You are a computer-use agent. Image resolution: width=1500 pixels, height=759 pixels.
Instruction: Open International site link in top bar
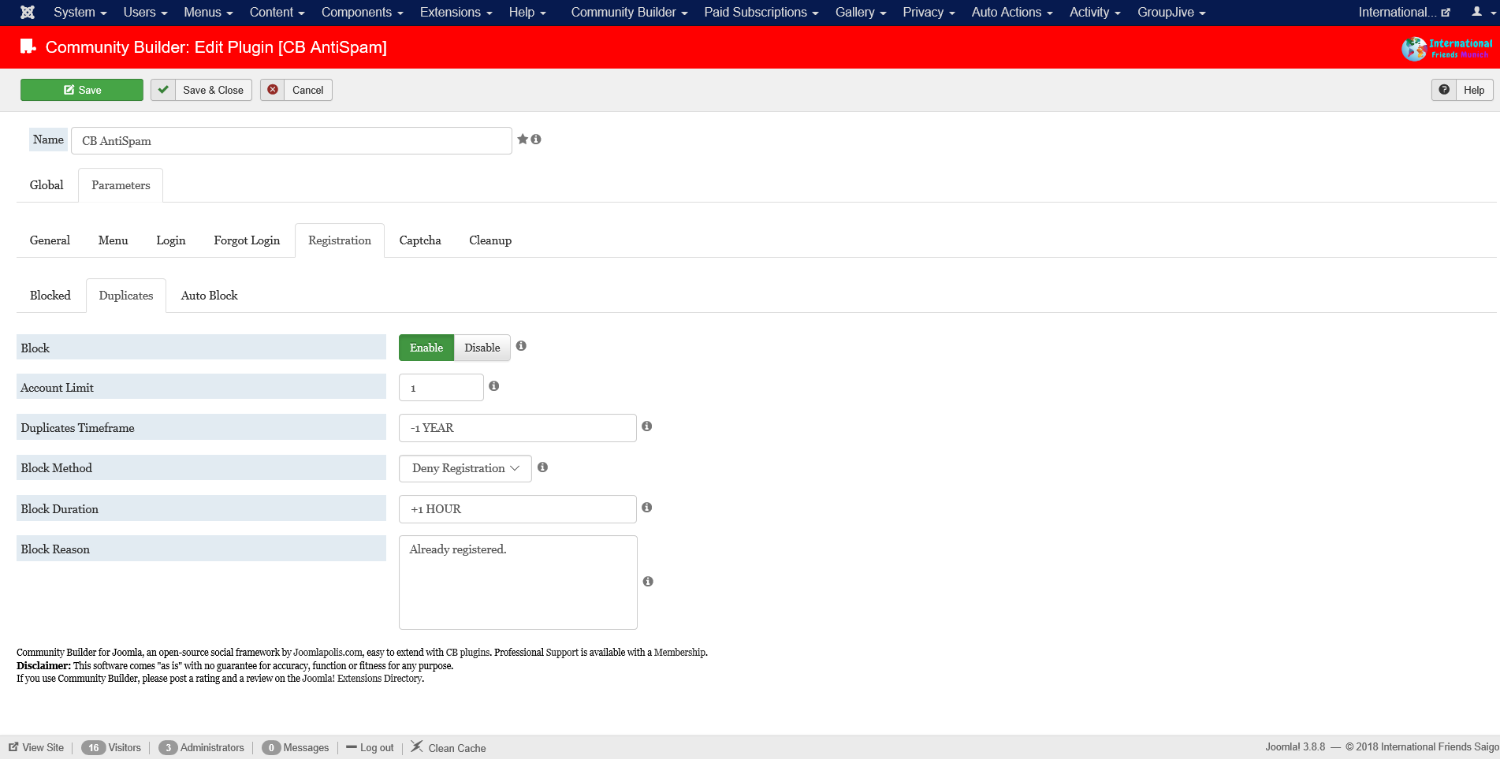[x=1404, y=12]
